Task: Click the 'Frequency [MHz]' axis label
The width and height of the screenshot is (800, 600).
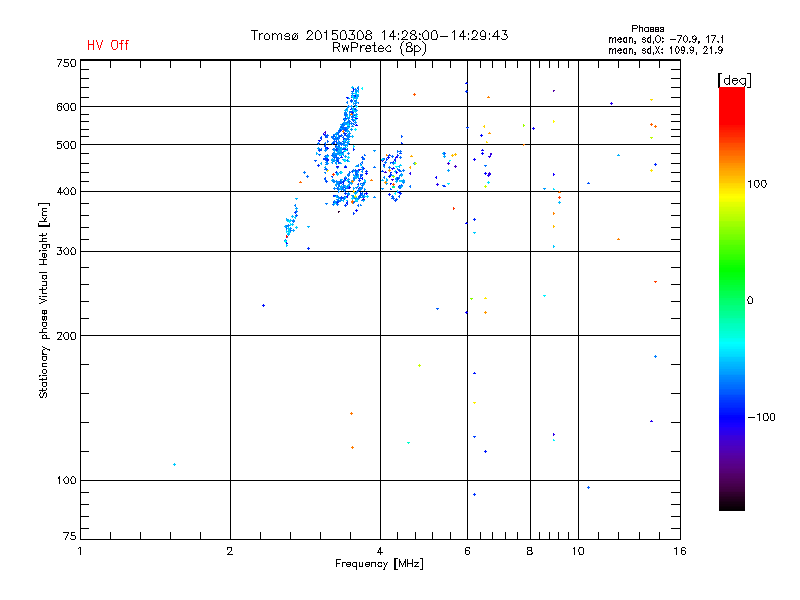Action: tap(379, 564)
